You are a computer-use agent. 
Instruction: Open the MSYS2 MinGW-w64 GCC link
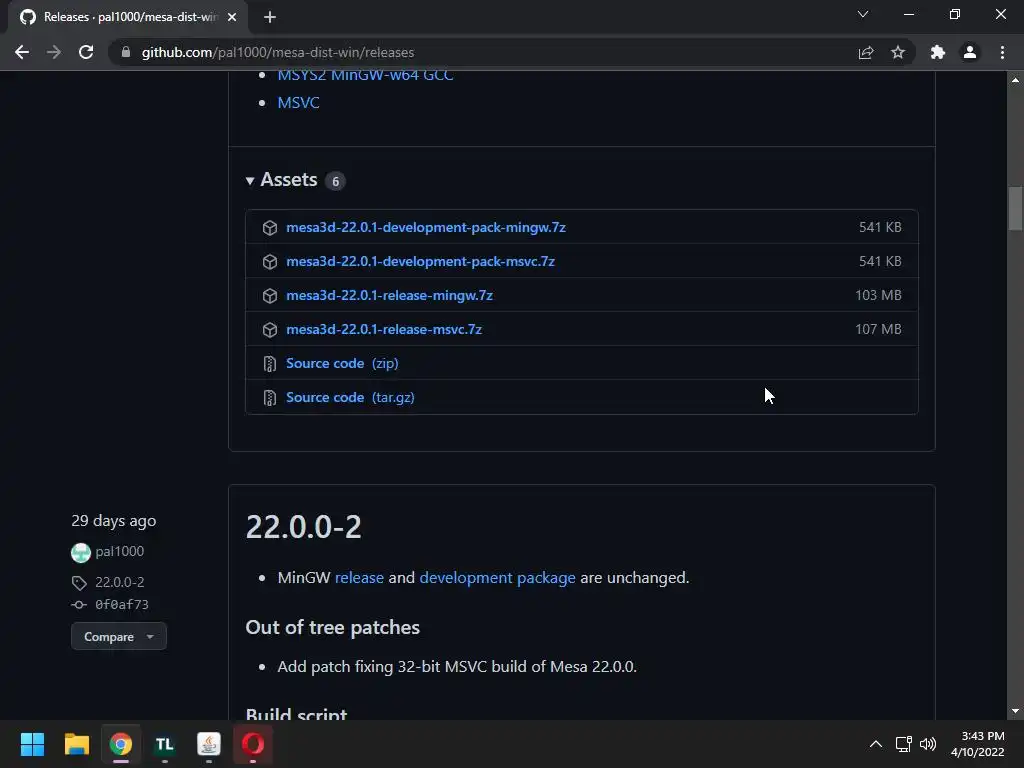(365, 74)
